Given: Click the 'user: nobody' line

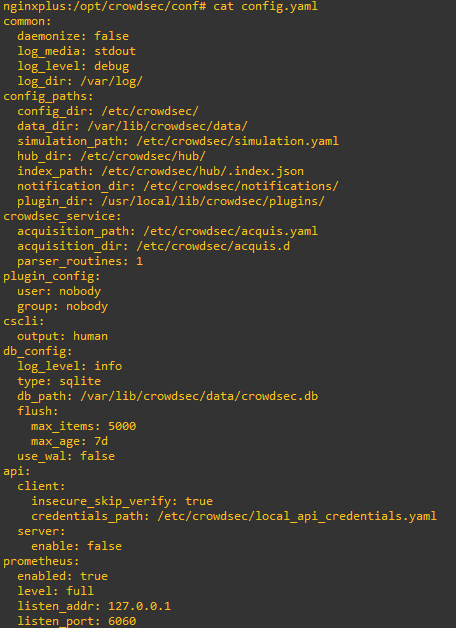Looking at the screenshot, I should point(59,291).
